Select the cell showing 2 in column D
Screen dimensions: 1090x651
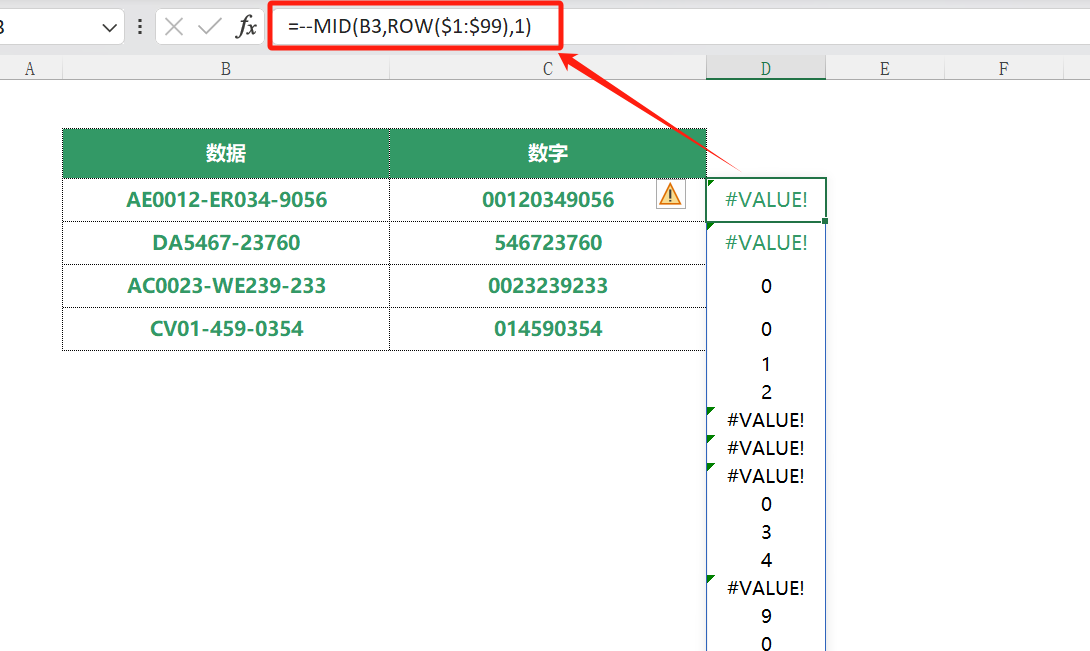766,392
